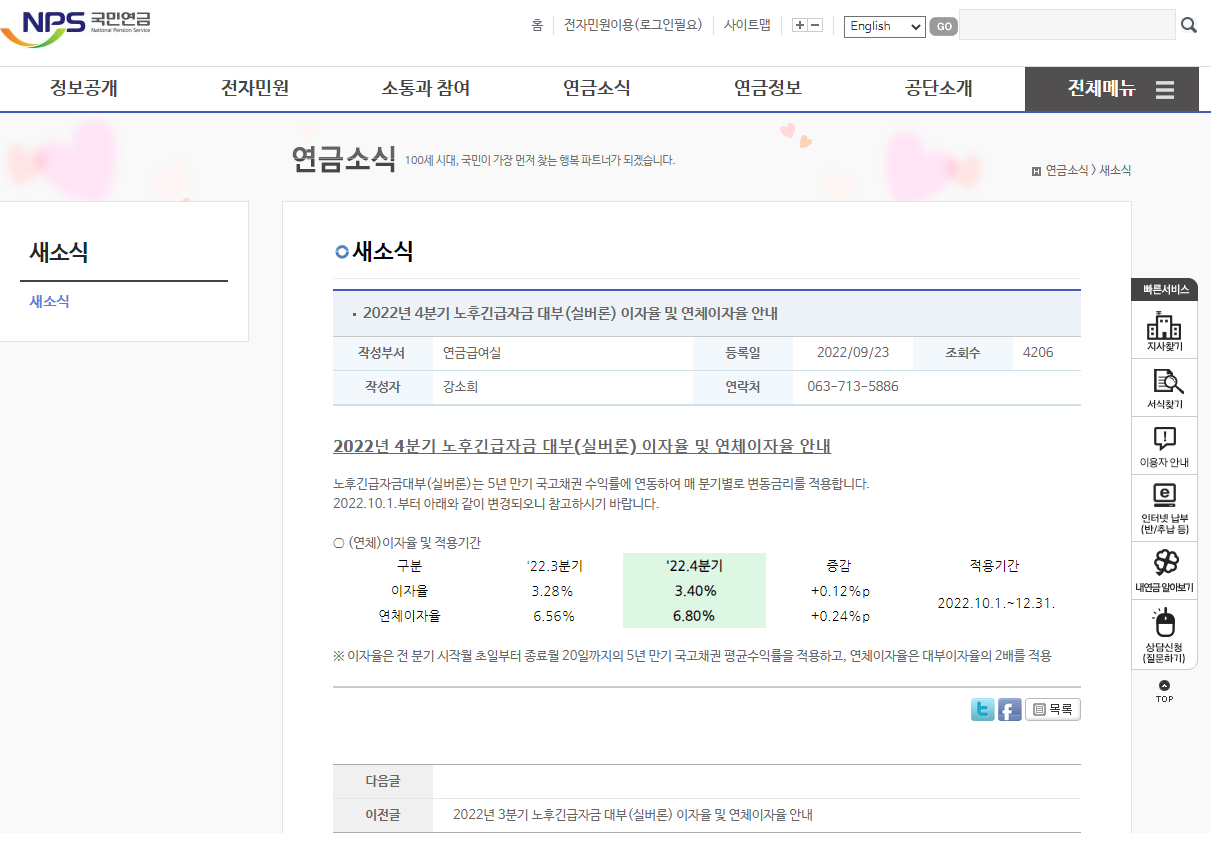Image resolution: width=1213 pixels, height=842 pixels.
Task: Open the 공단소개 menu
Action: (x=936, y=89)
